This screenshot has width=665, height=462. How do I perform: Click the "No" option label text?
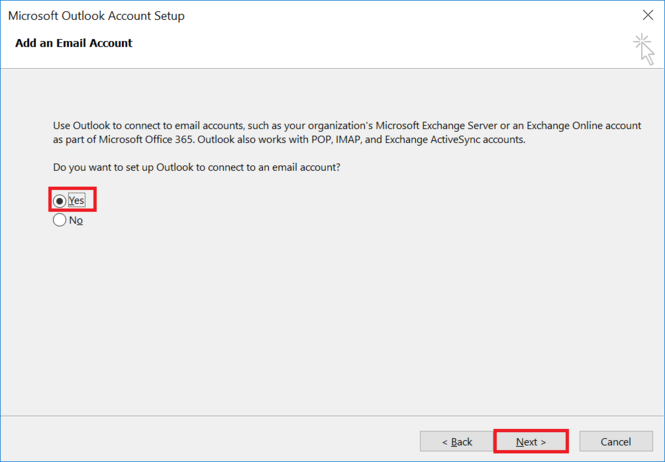(76, 220)
